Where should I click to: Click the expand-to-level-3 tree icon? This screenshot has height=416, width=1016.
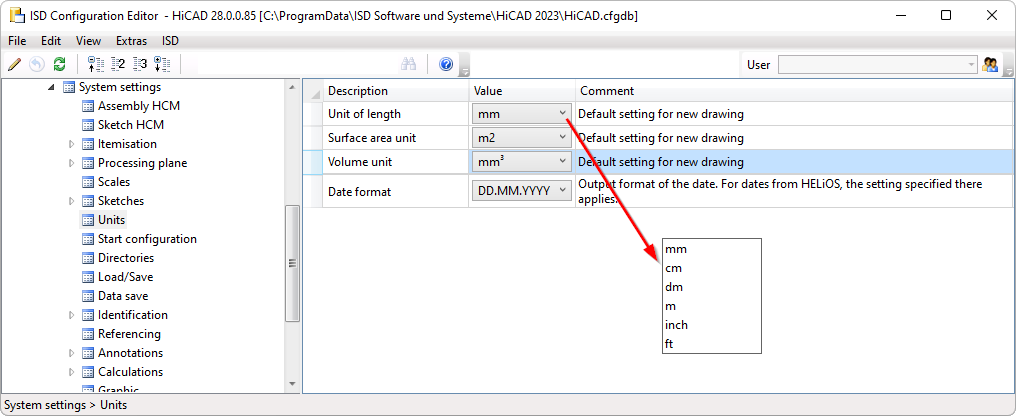click(140, 64)
